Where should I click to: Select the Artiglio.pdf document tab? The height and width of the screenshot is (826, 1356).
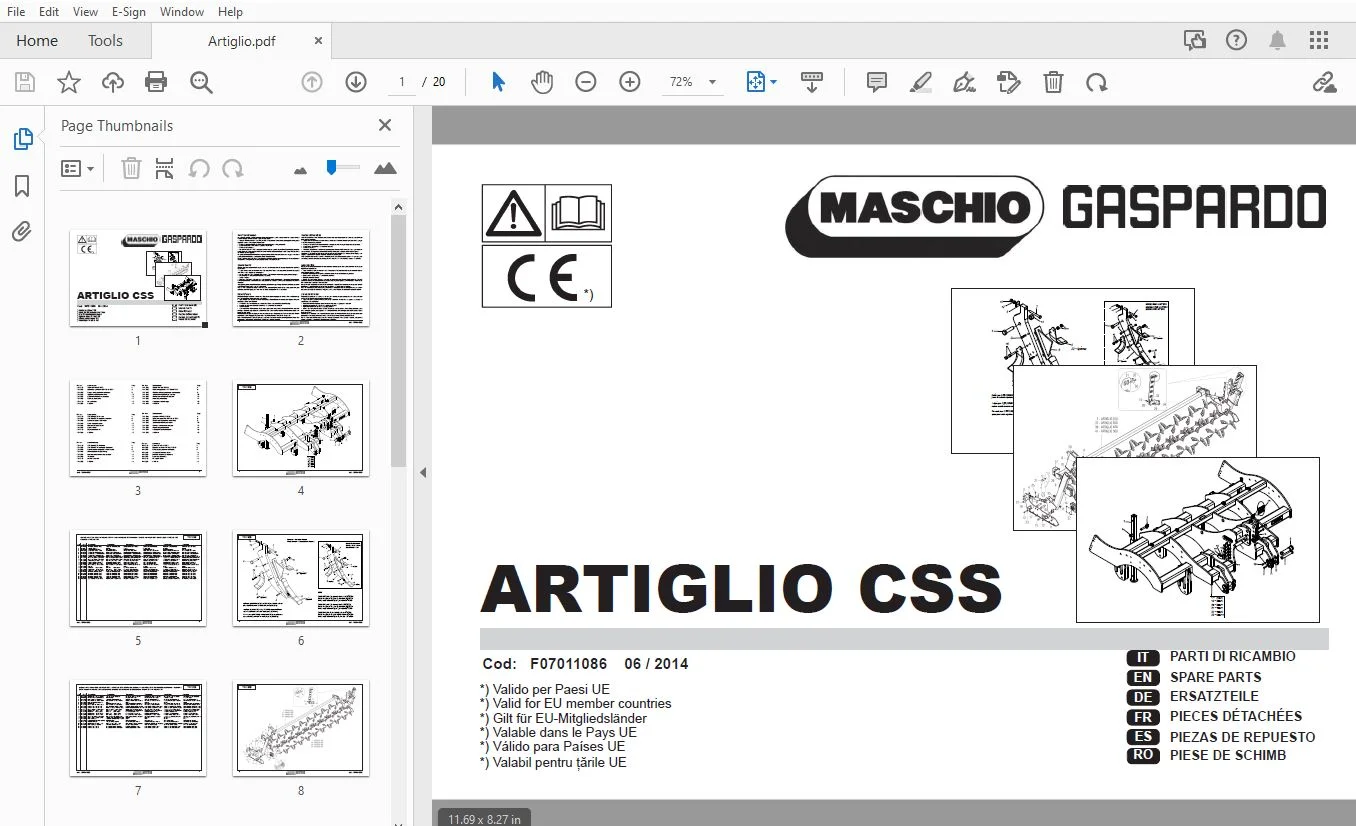pos(242,41)
